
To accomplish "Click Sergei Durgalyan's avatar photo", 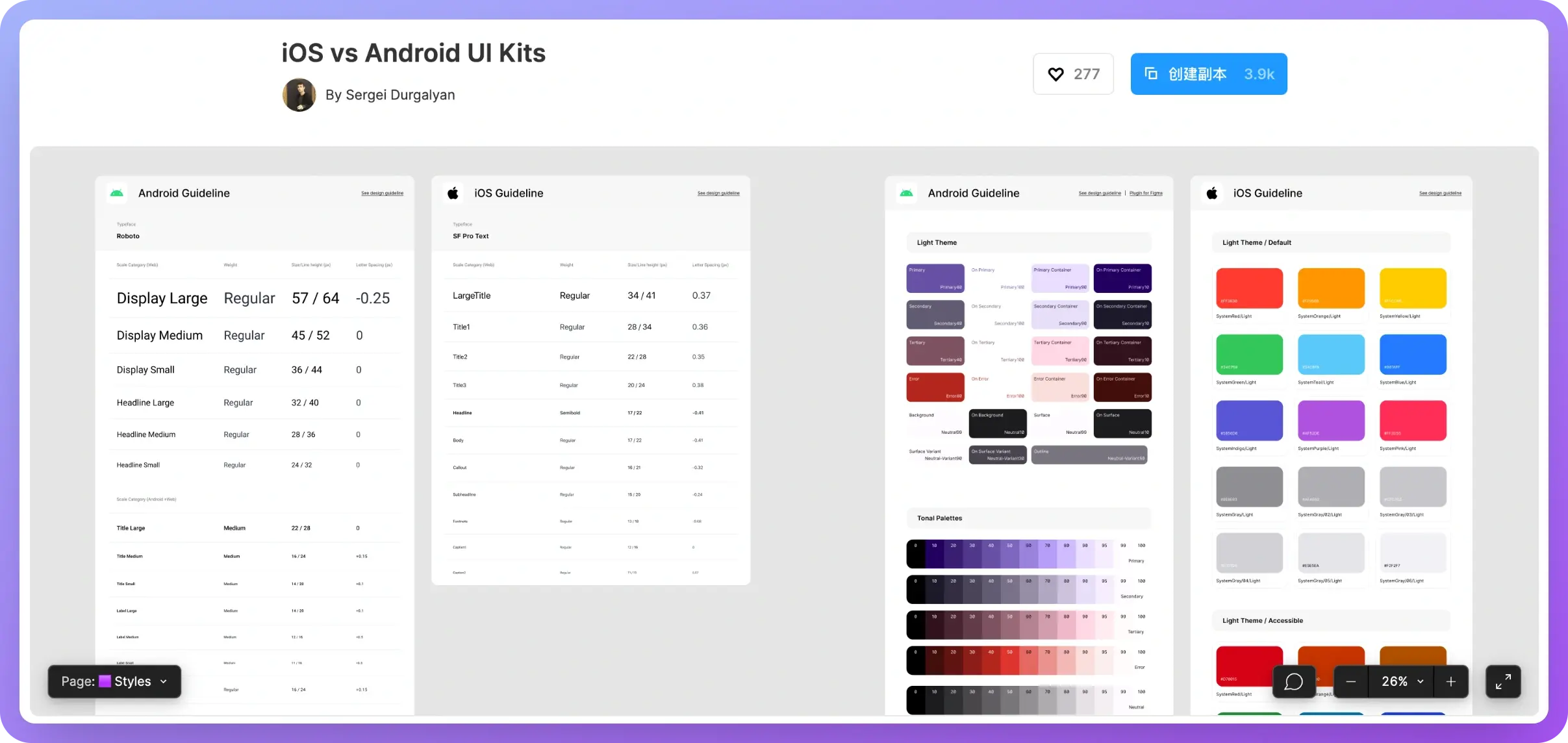I will click(299, 95).
